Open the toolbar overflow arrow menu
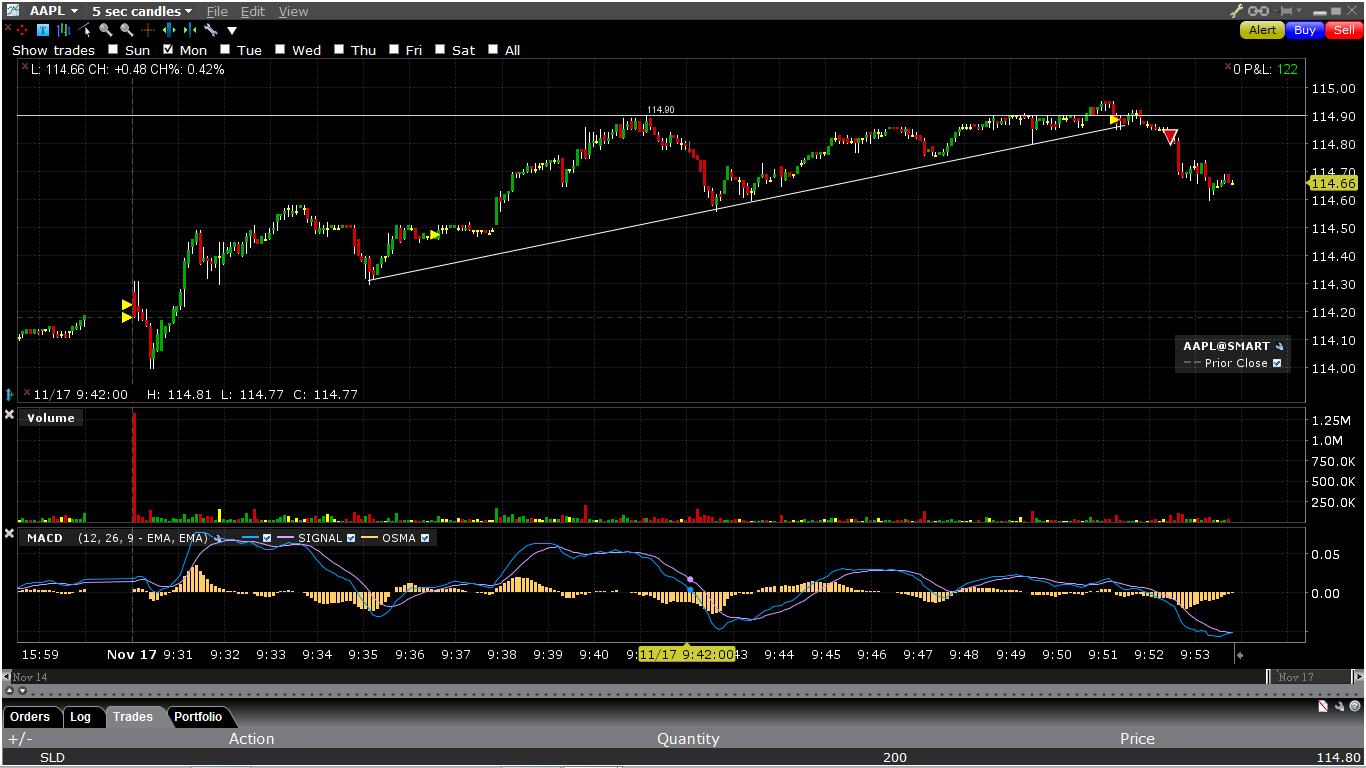1366x768 pixels. point(232,31)
